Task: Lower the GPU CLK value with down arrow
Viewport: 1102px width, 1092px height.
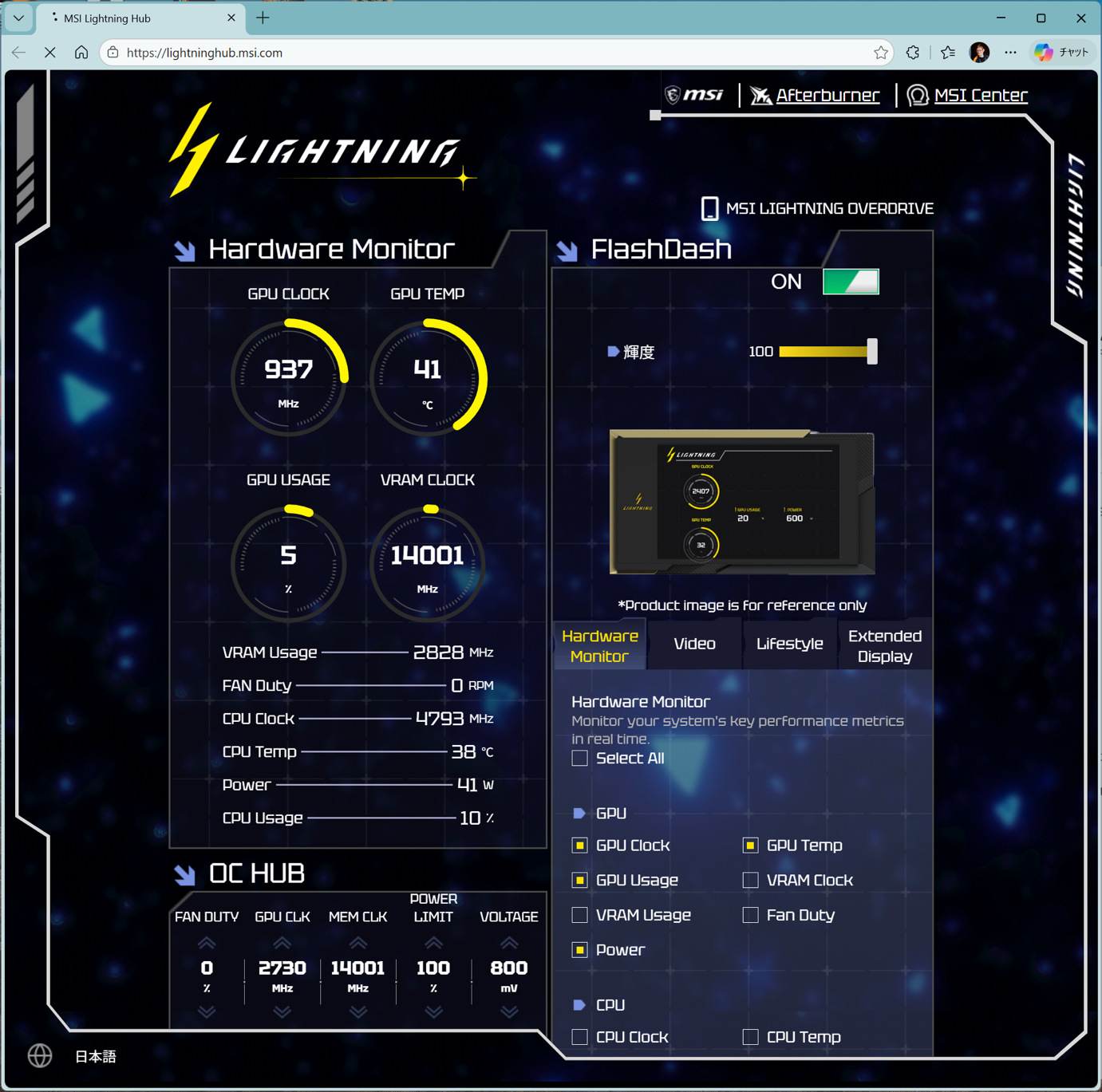Action: 281,1011
